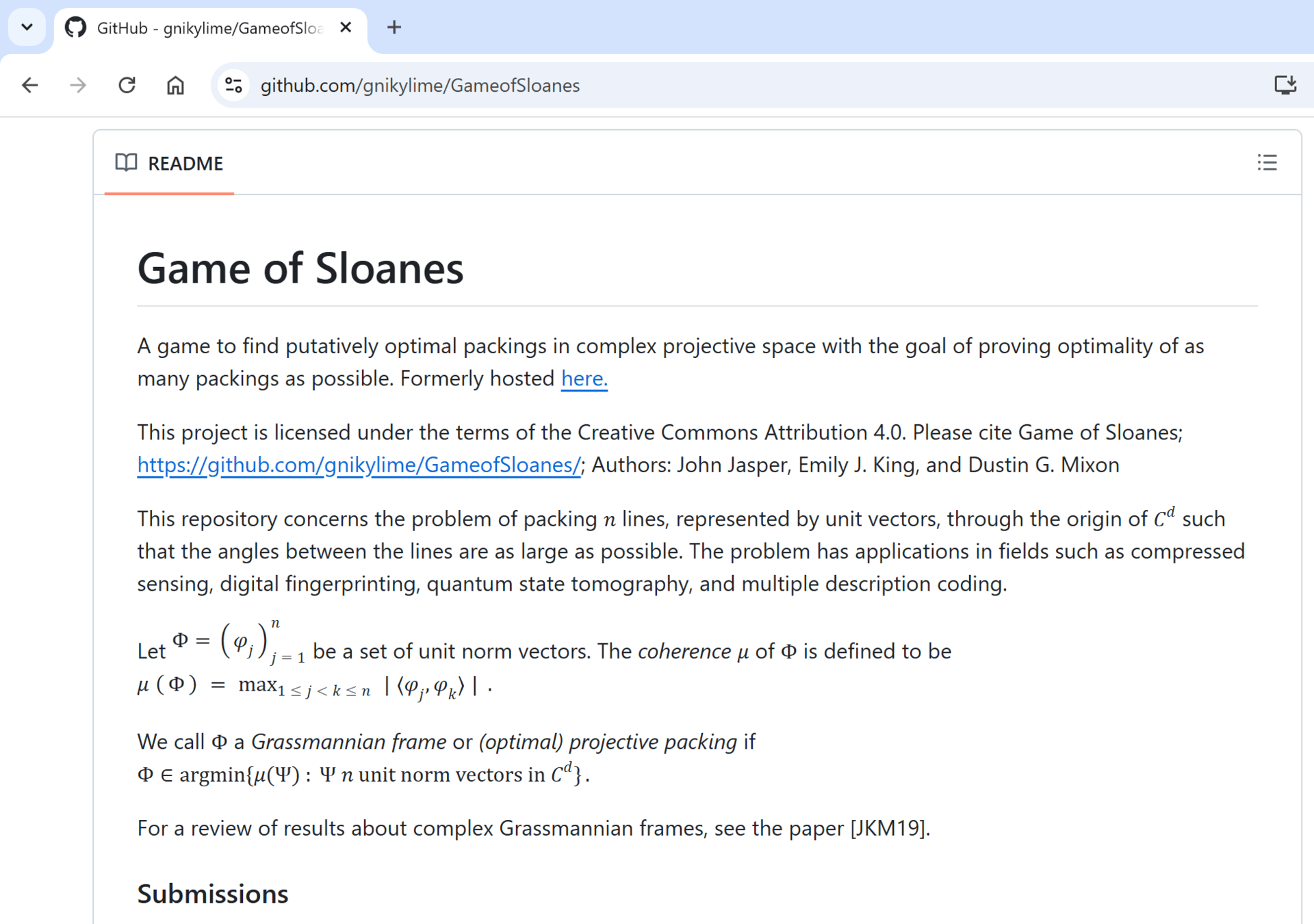This screenshot has height=924, width=1314.
Task: Expand the tab search dropdown
Action: point(27,27)
